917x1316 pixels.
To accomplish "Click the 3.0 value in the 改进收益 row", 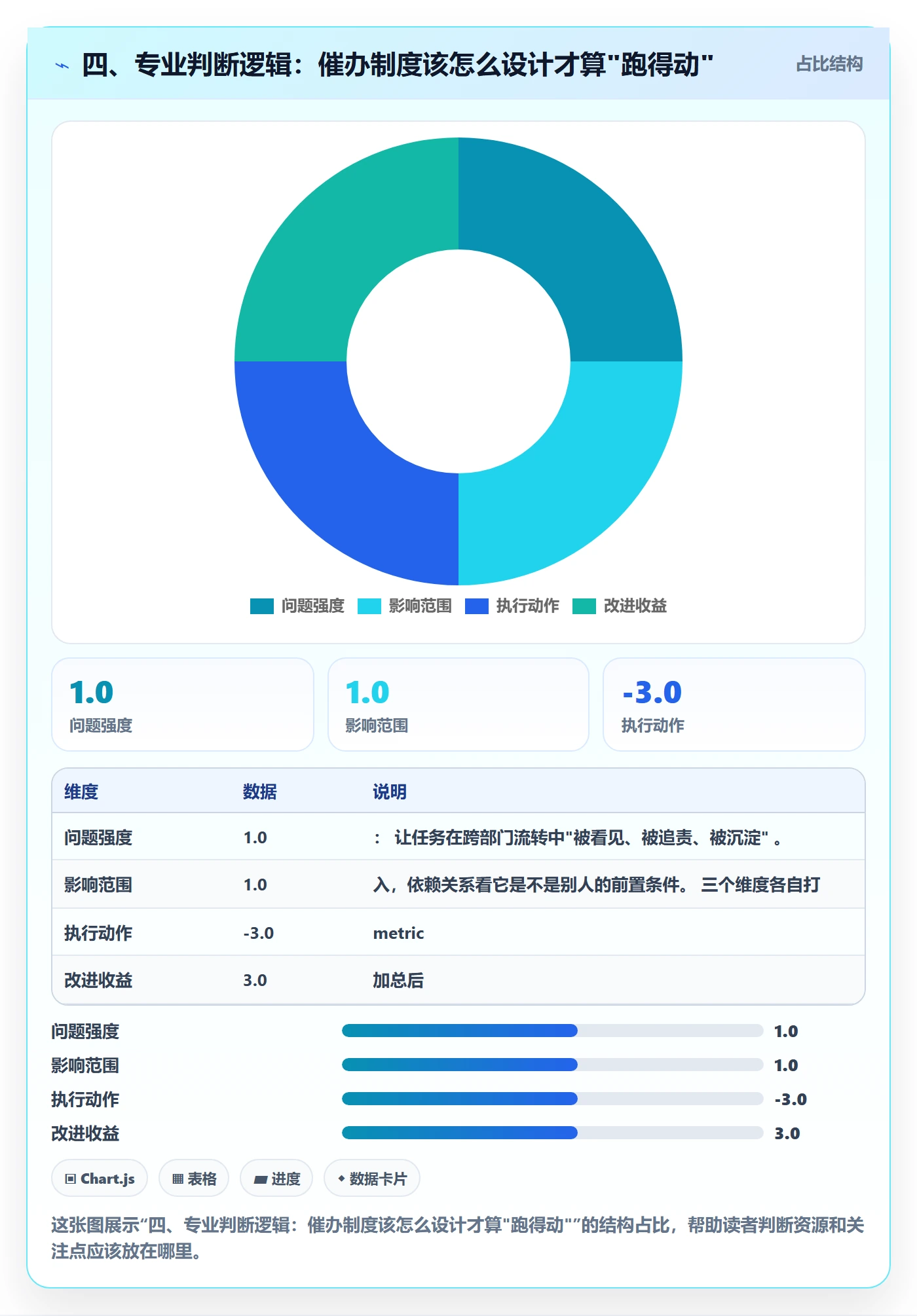I will pos(255,980).
